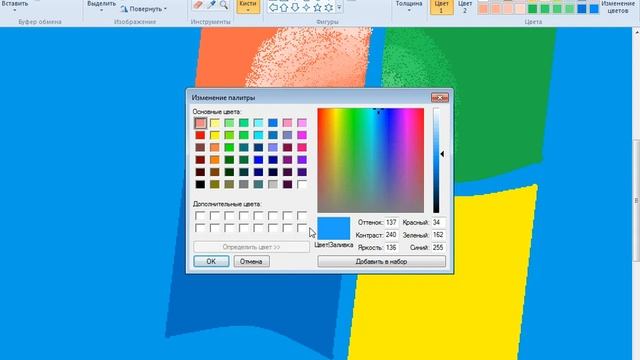Click the Отмена cancel button
This screenshot has height=360, width=640.
click(x=251, y=261)
